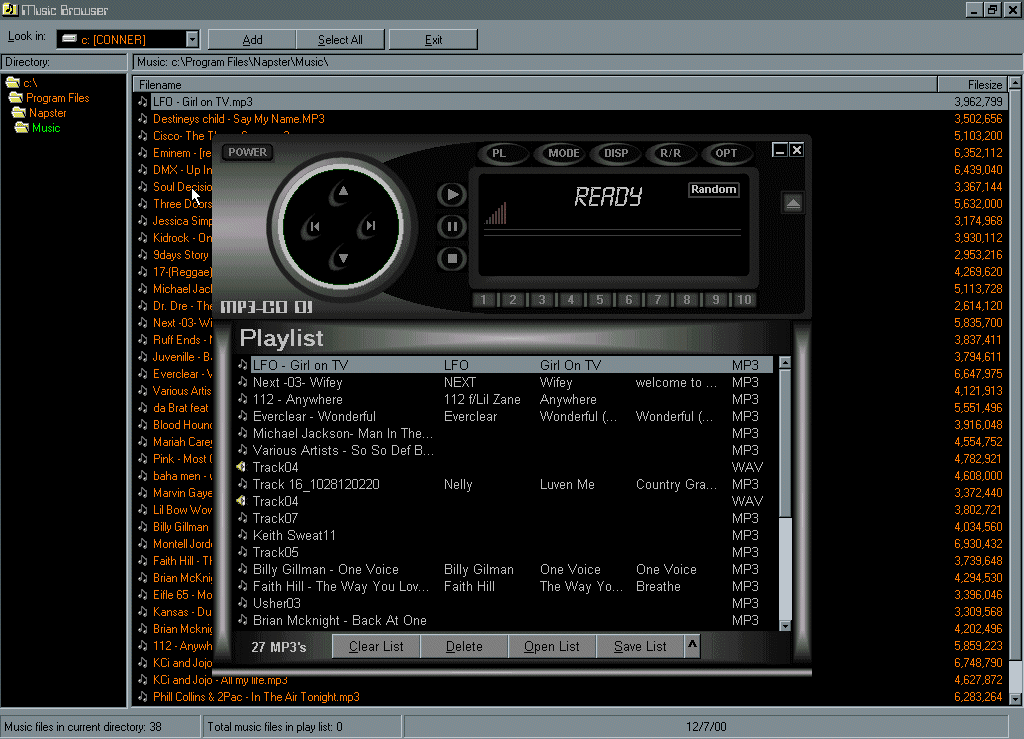Select preset number 8

686,300
